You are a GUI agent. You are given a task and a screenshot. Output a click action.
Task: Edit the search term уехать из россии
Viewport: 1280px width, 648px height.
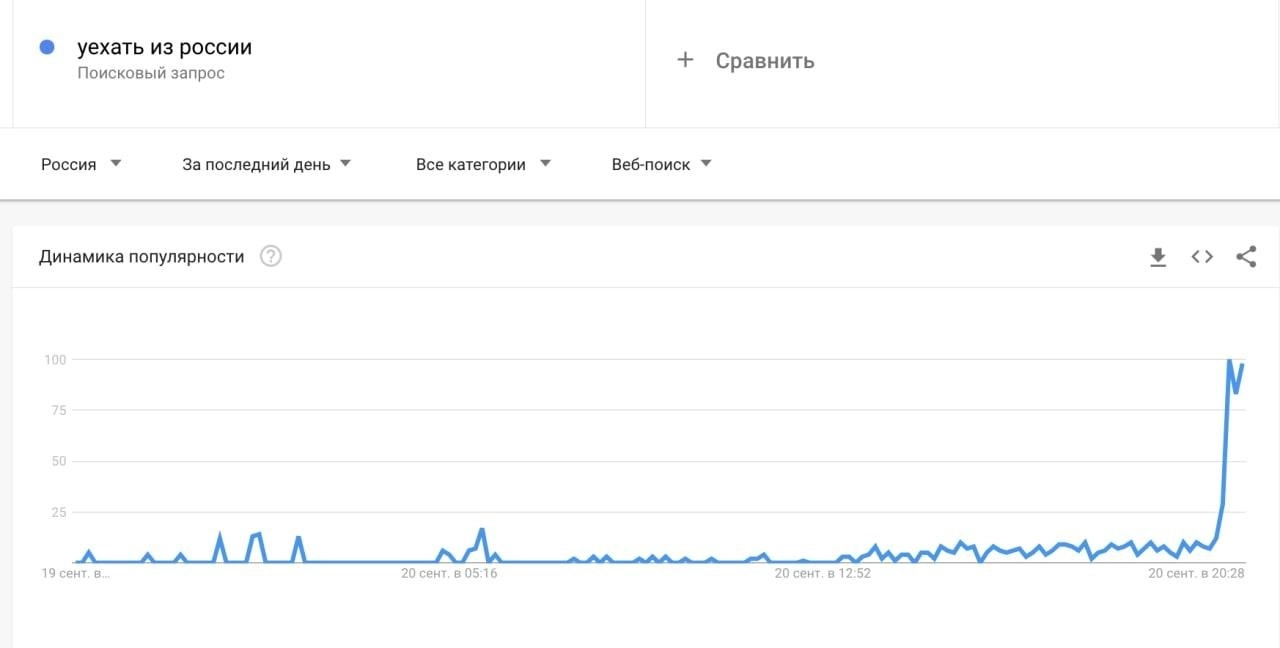coord(165,47)
